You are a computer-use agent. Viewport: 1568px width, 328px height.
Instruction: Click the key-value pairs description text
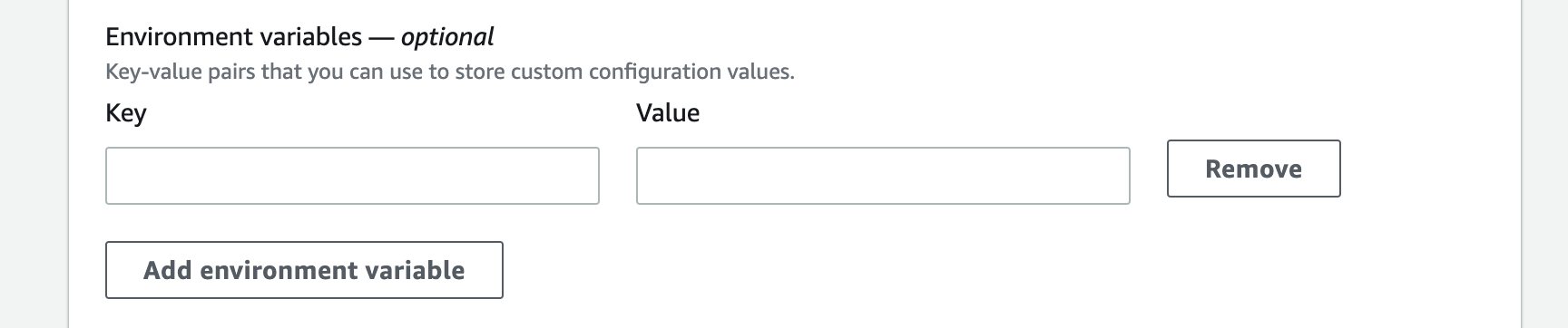pyautogui.click(x=450, y=72)
